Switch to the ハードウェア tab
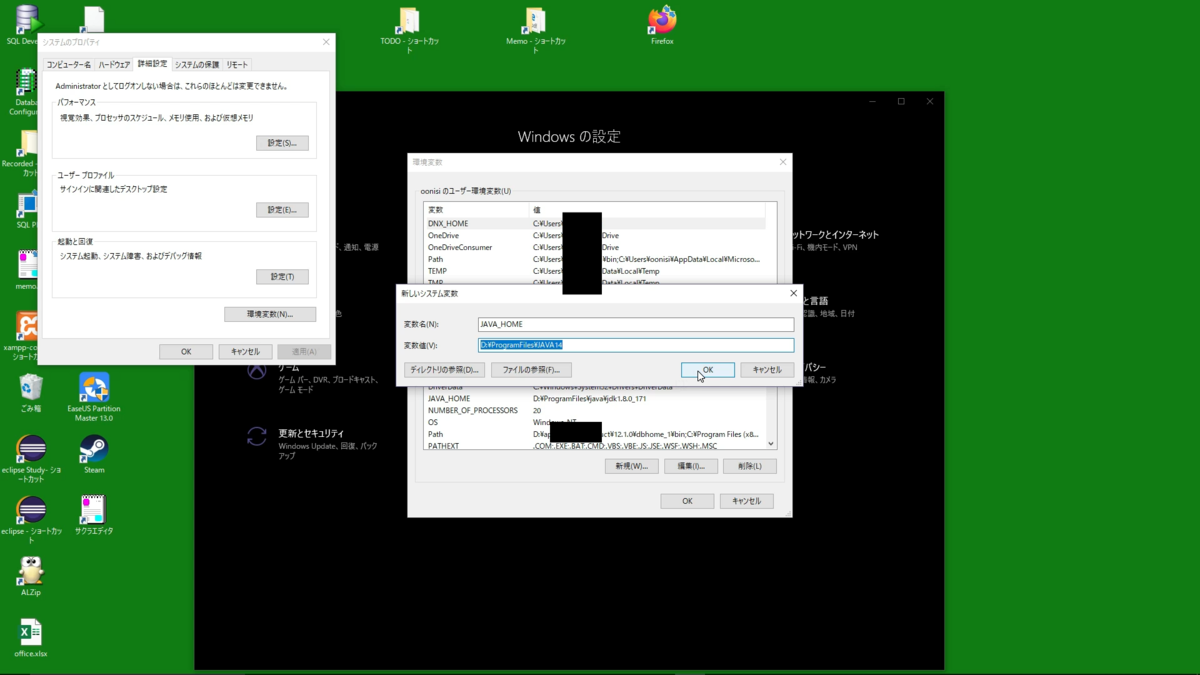1200x675 pixels. 114,64
